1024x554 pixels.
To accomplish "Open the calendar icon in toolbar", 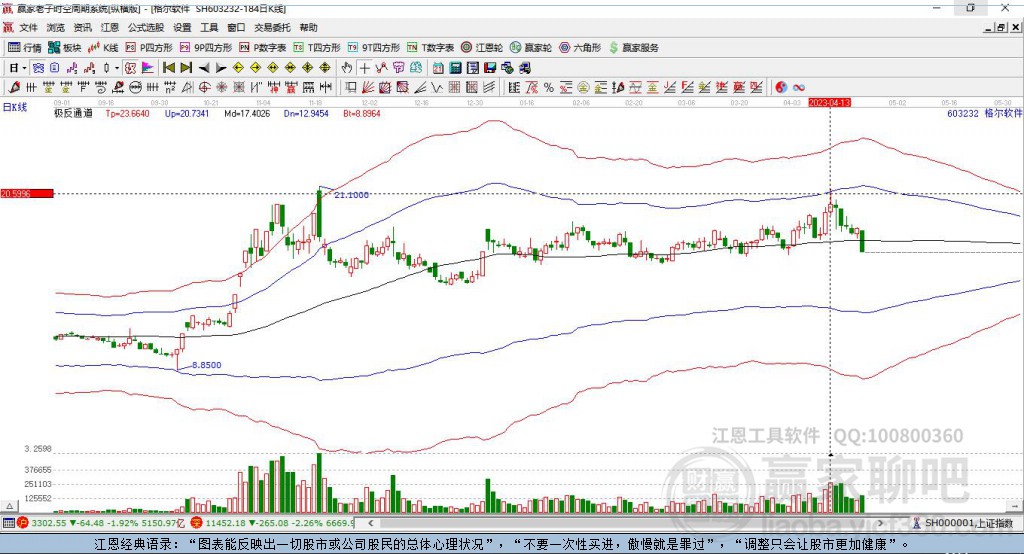I will [438, 68].
